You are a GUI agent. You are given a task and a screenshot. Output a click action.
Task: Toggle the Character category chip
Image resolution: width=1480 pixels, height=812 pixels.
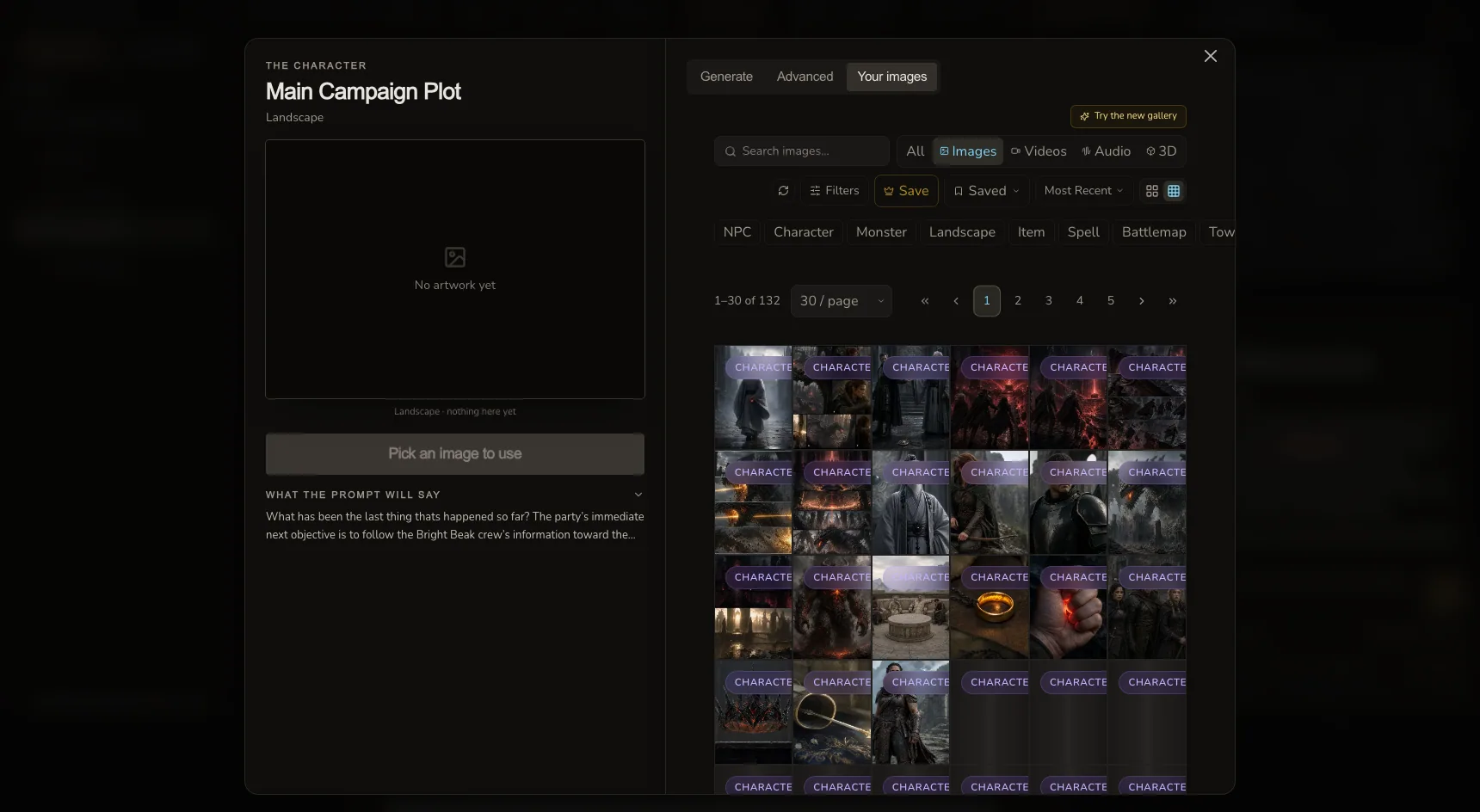pyautogui.click(x=804, y=232)
